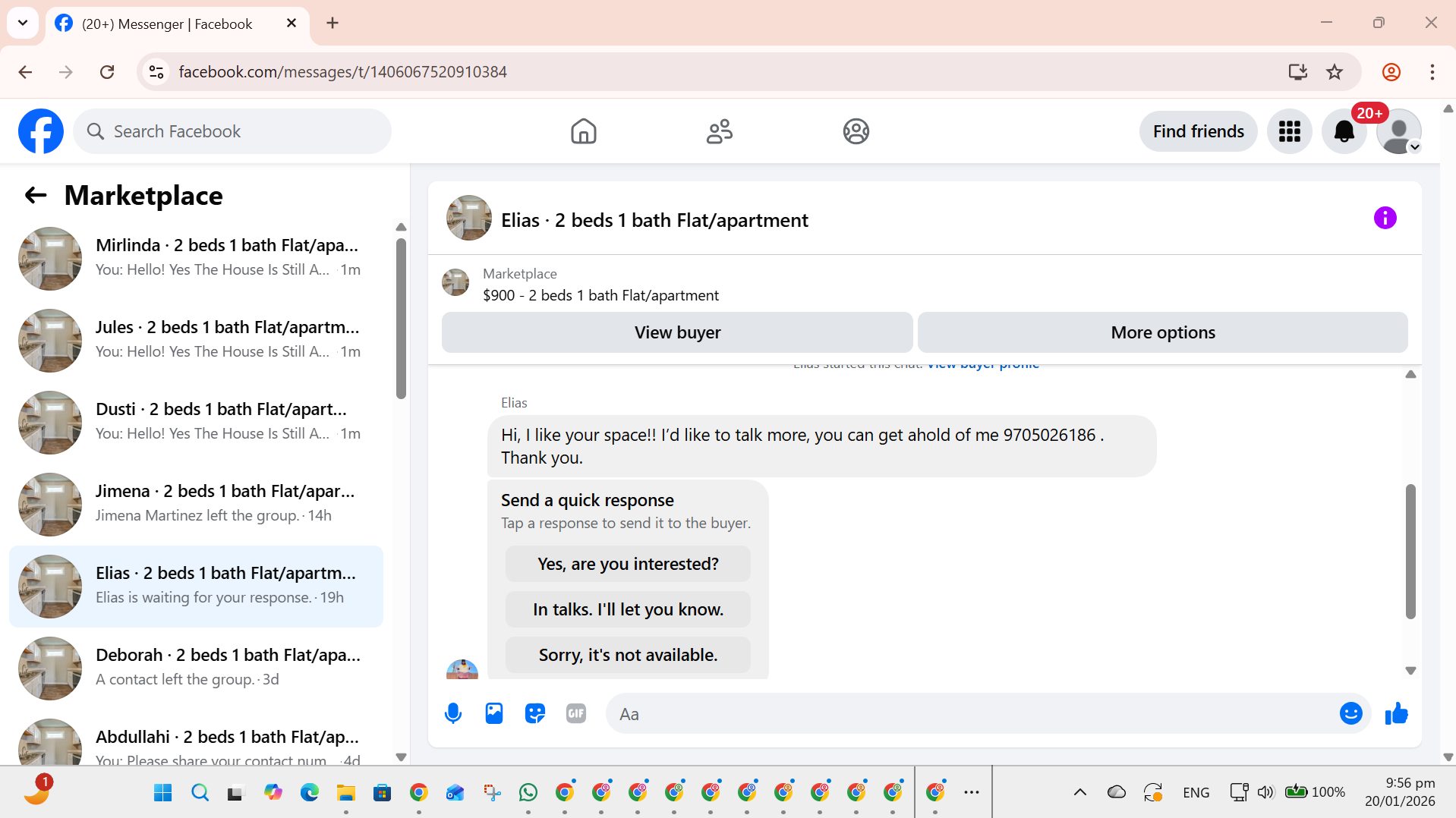1456x818 pixels.
Task: Send a thumbs-up like
Action: [1396, 713]
